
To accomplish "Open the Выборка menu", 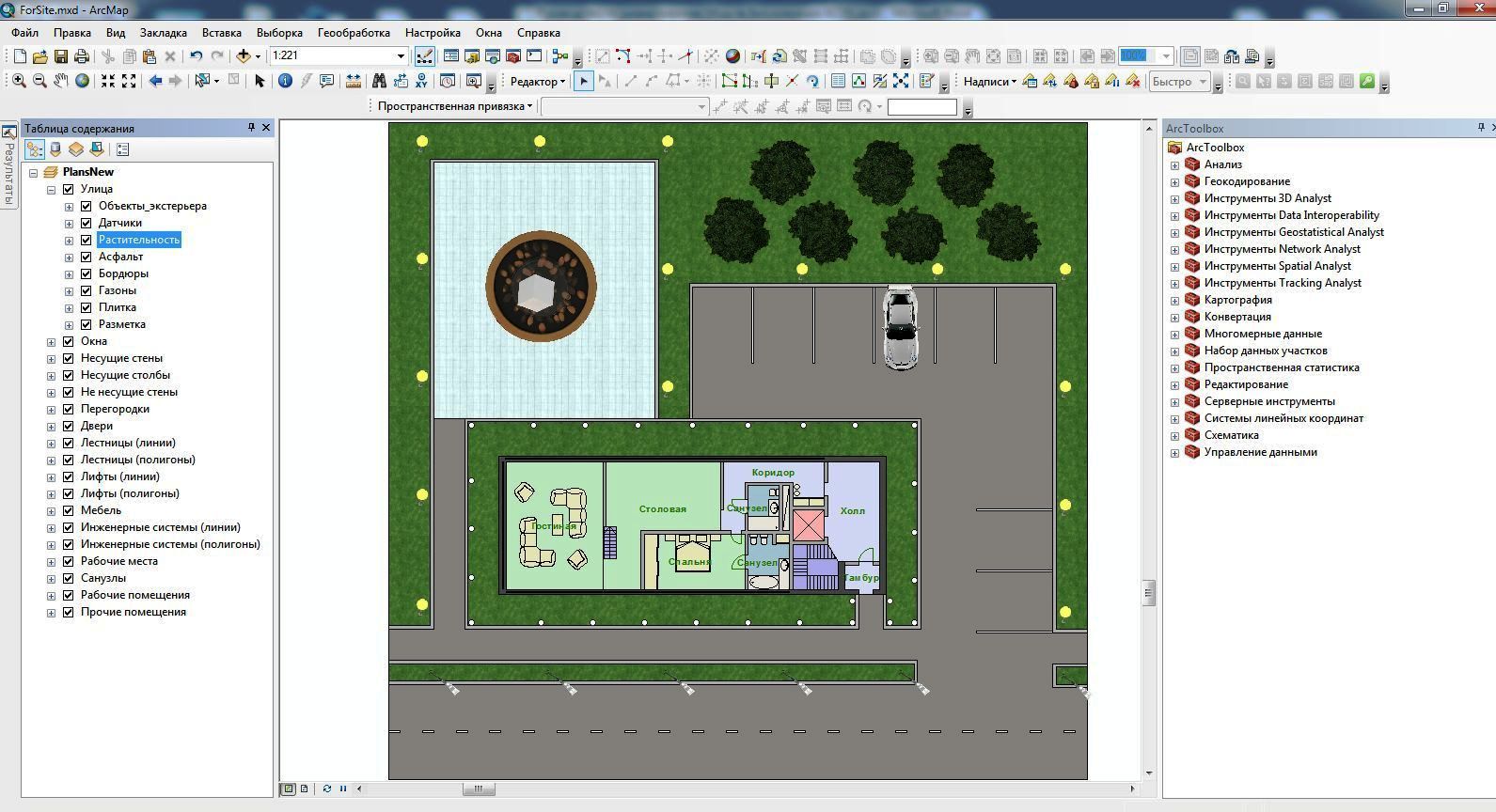I will tap(279, 33).
